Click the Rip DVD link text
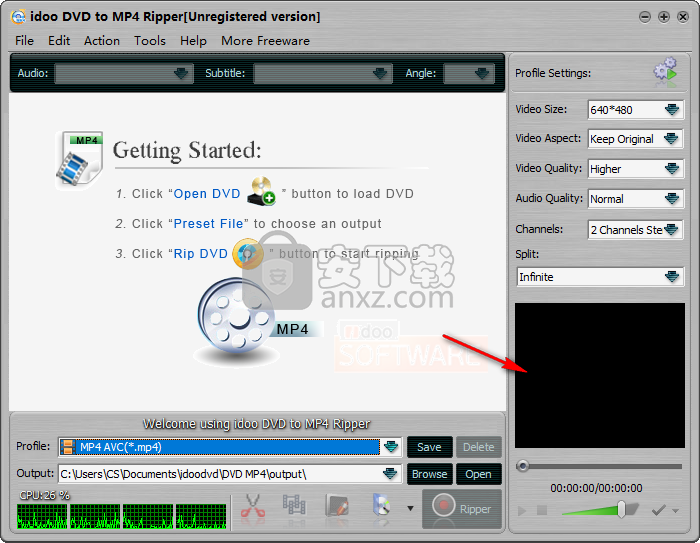This screenshot has height=543, width=700. tap(200, 254)
